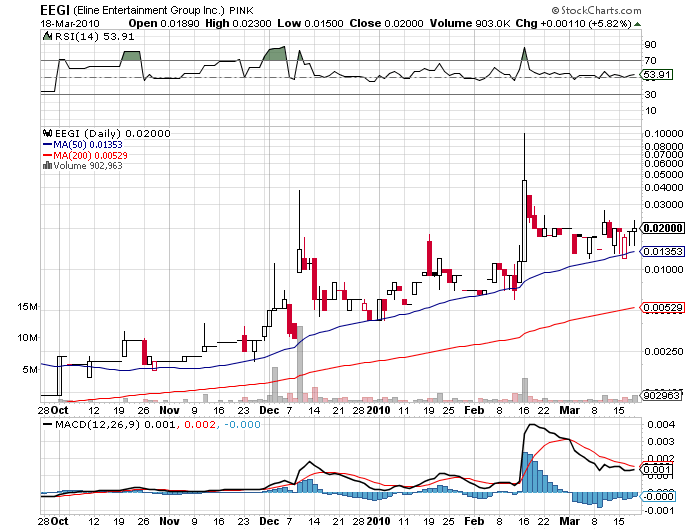Screen dimensions: 700x530
Task: Click the 0.00250 price axis label
Action: [x=664, y=351]
